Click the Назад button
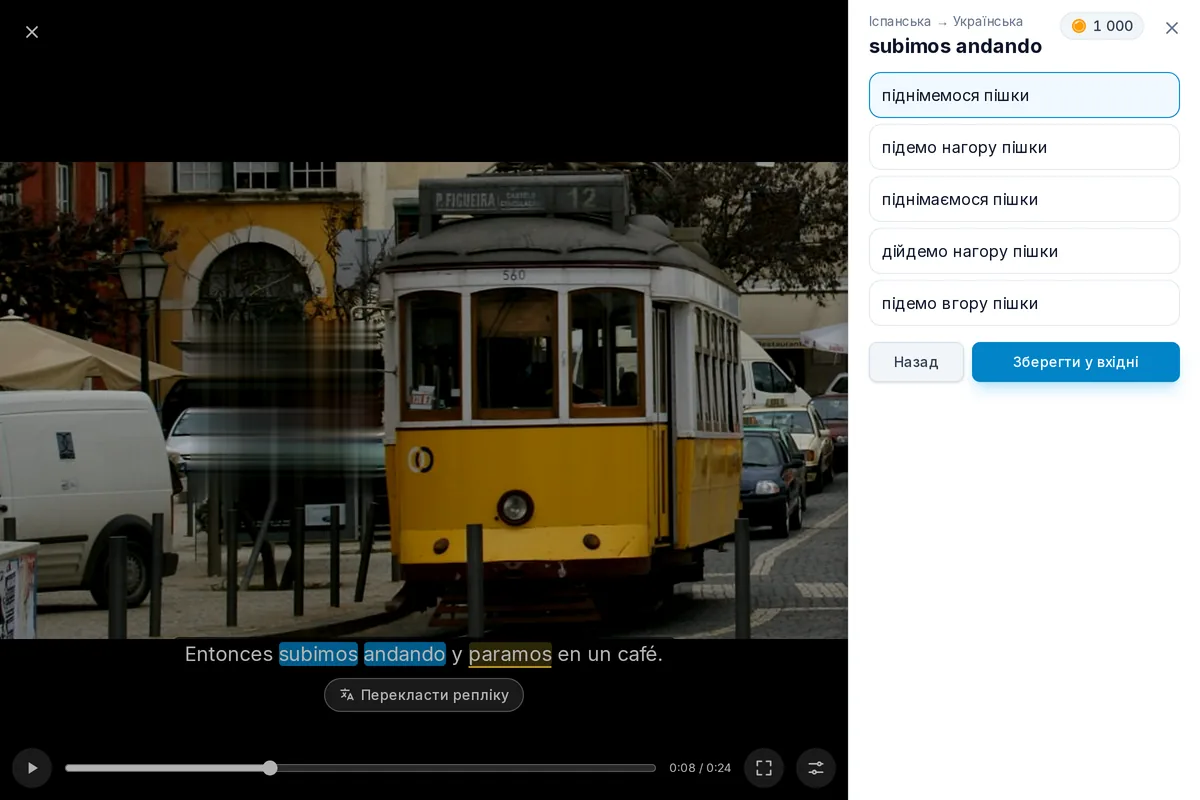 click(x=916, y=362)
